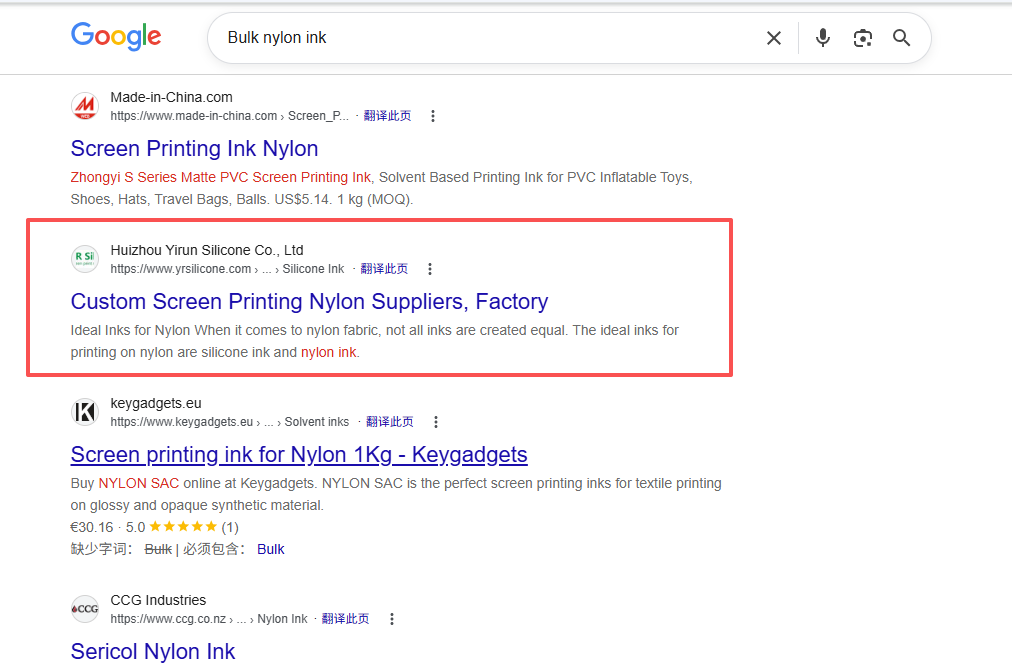Click the keygadgets.eu favicon
Viewport: 1012px width, 671px height.
85,412
